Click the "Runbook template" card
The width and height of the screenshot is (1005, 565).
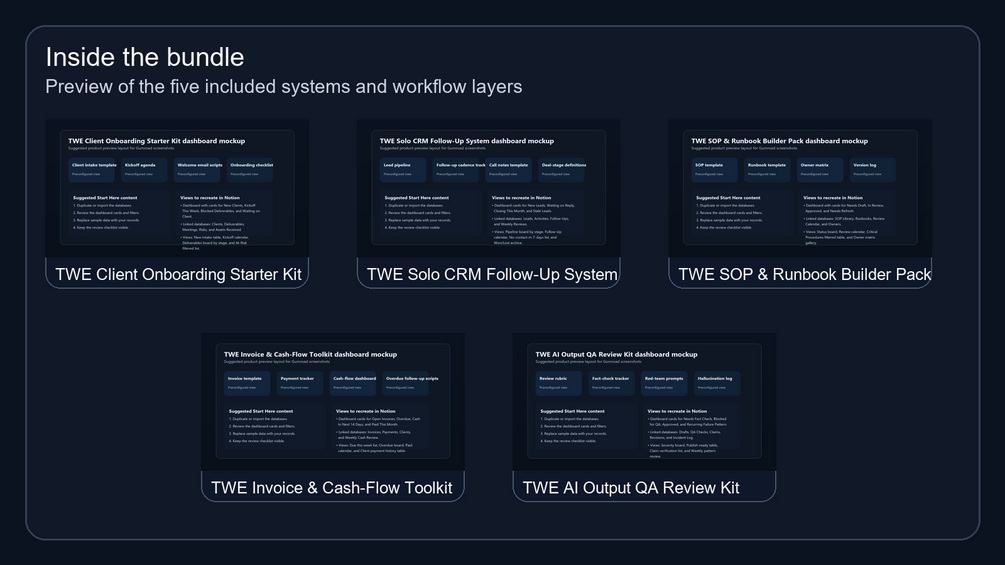tap(767, 170)
